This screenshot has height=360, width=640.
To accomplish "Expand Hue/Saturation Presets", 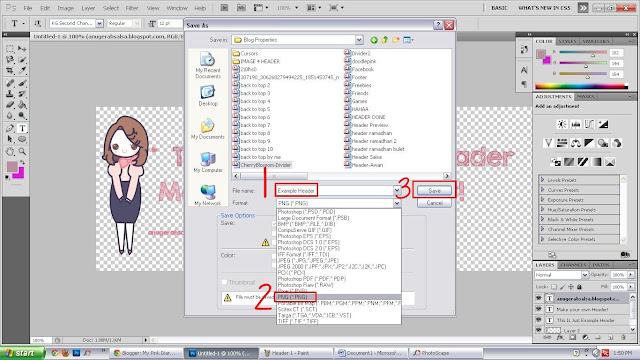I will pos(543,209).
